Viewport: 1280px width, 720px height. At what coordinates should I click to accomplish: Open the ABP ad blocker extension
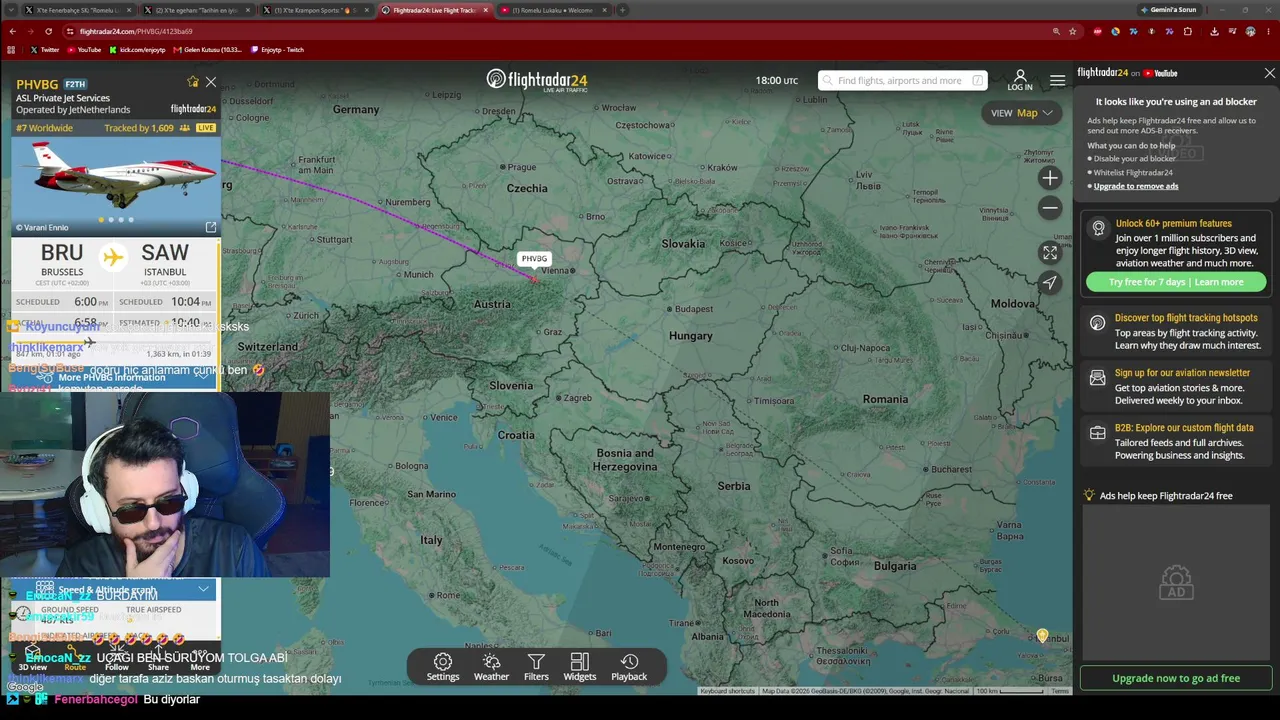point(1098,31)
